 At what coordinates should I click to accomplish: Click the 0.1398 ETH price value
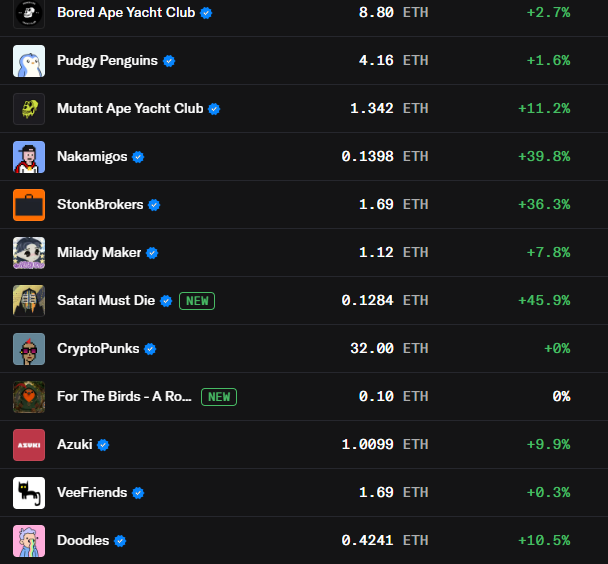(x=385, y=157)
